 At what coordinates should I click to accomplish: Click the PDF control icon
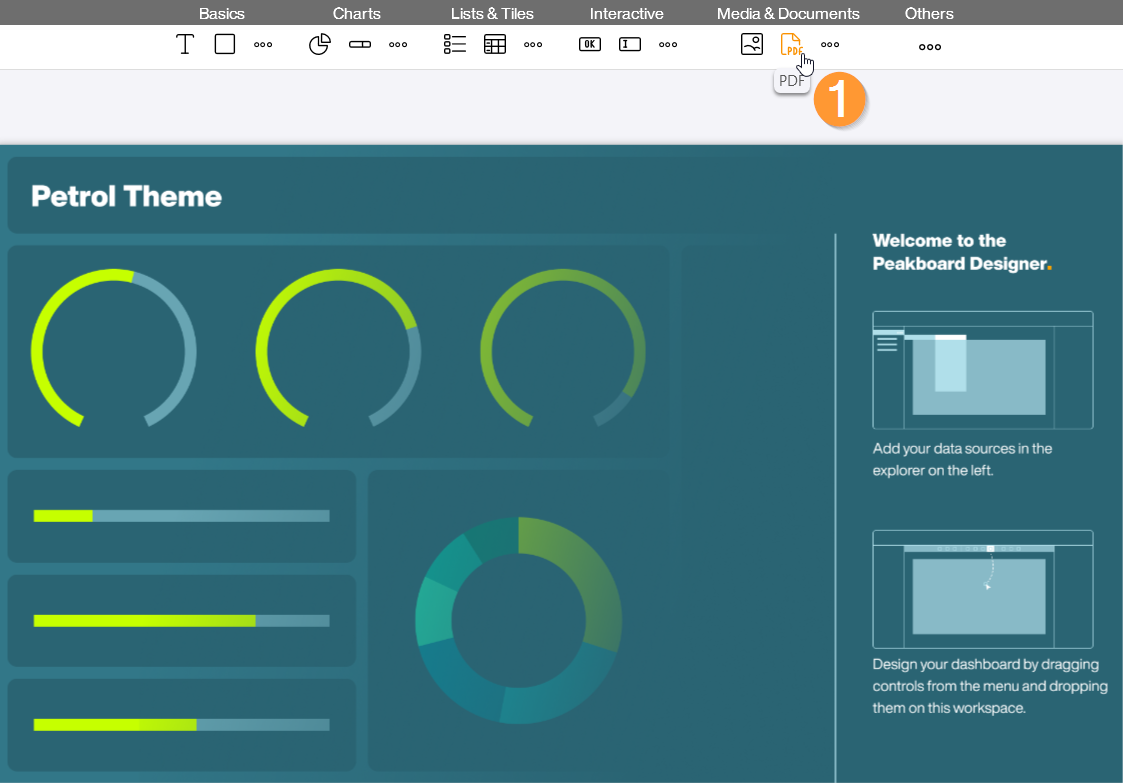tap(791, 44)
